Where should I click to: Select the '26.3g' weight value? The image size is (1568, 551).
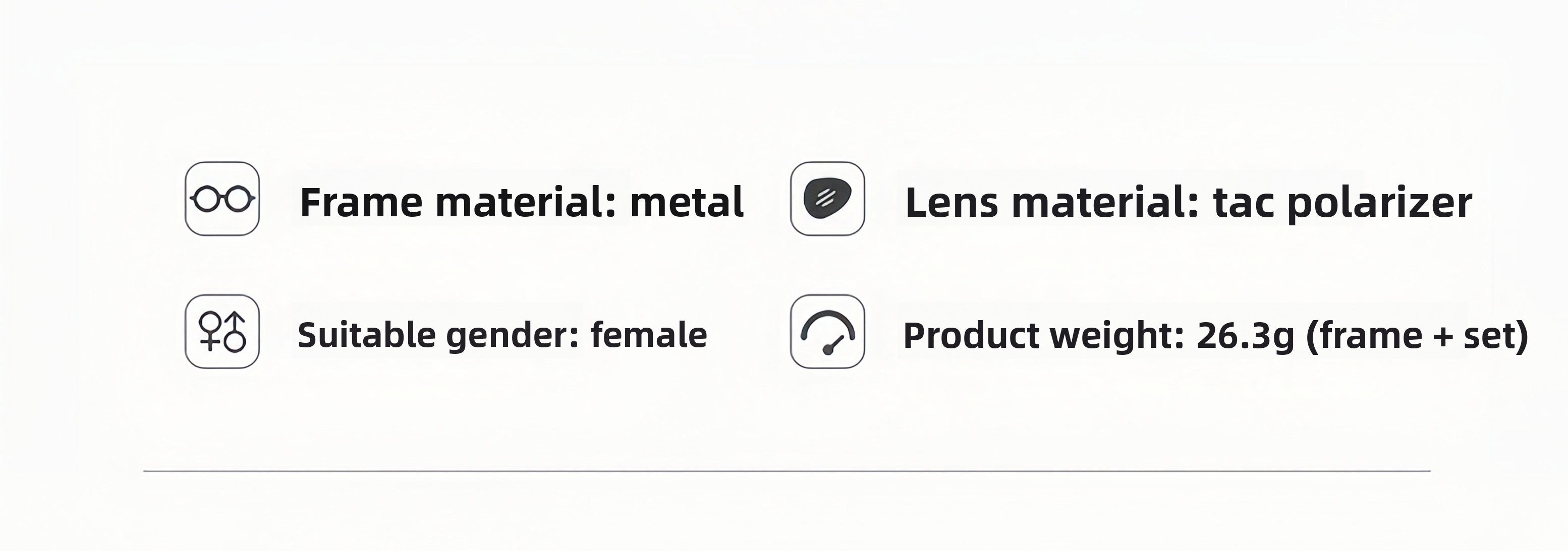coord(1245,336)
